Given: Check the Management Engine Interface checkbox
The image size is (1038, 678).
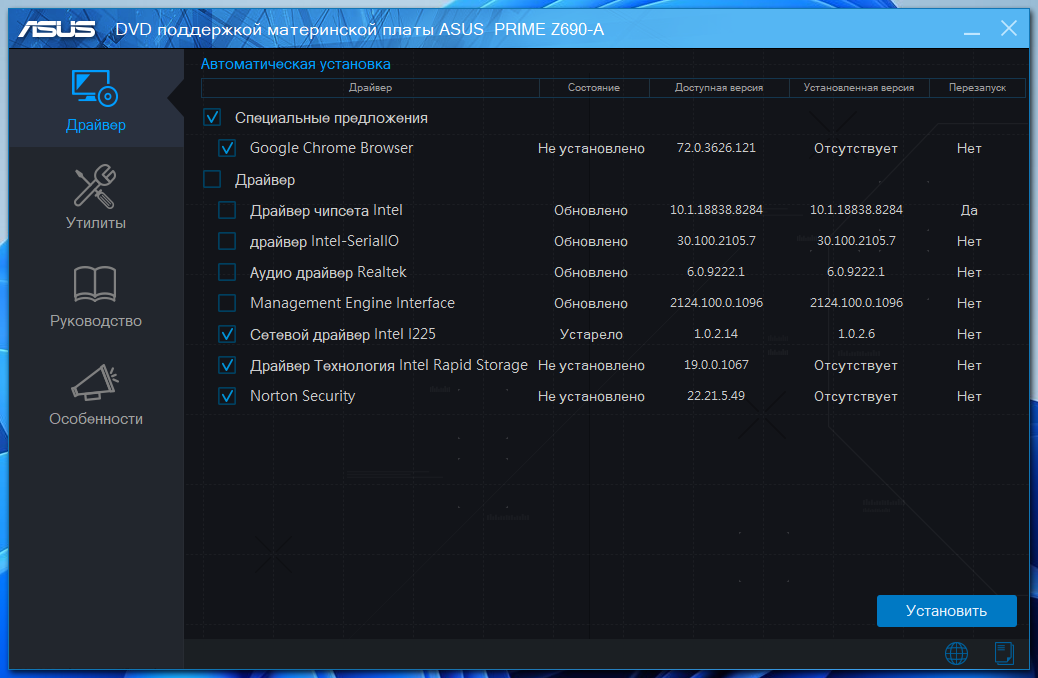Looking at the screenshot, I should point(227,303).
